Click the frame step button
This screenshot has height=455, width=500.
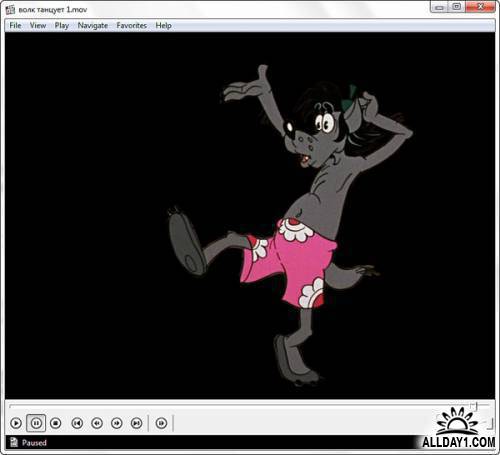click(161, 423)
